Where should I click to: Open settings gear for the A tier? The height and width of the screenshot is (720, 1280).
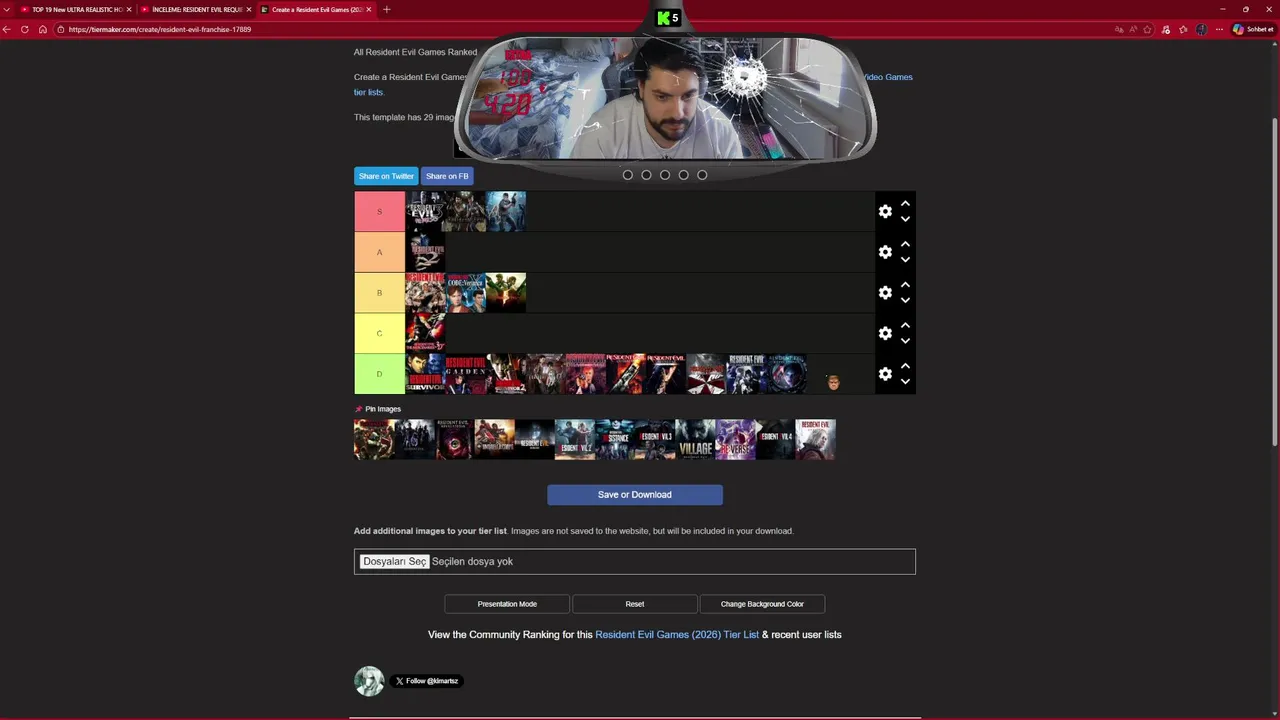click(885, 252)
